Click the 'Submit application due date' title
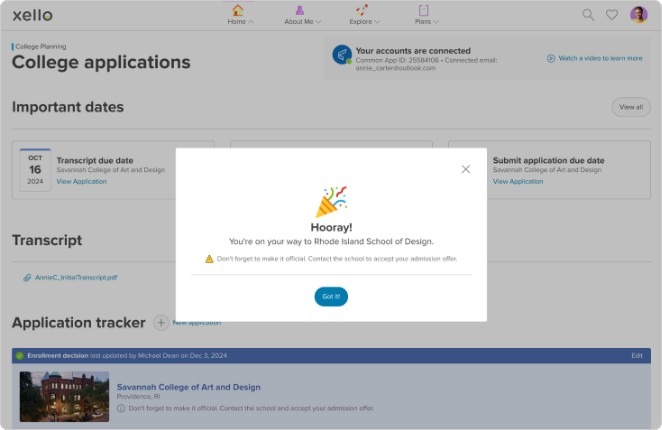The width and height of the screenshot is (662, 430). (548, 161)
